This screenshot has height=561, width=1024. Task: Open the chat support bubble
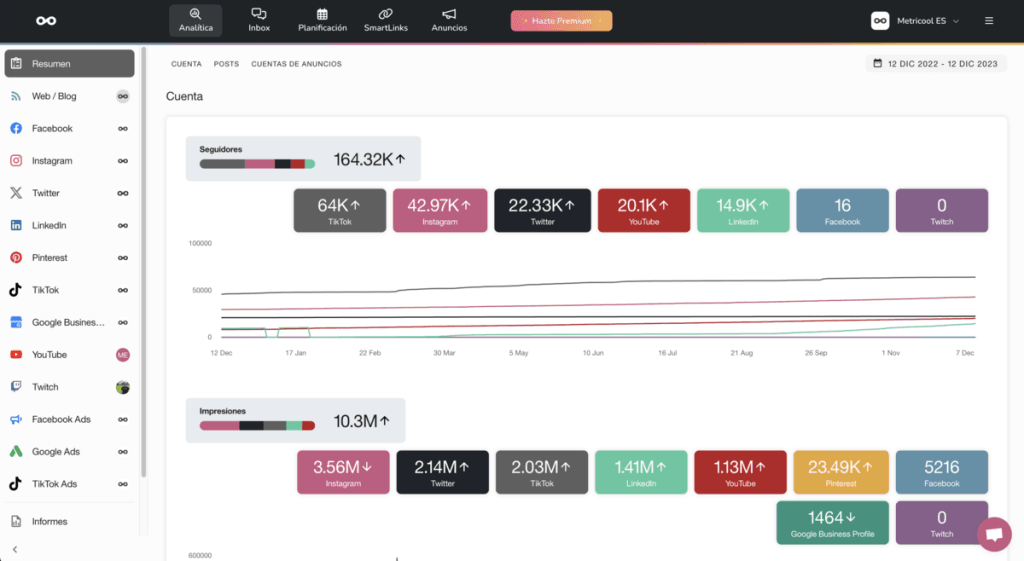tap(994, 534)
